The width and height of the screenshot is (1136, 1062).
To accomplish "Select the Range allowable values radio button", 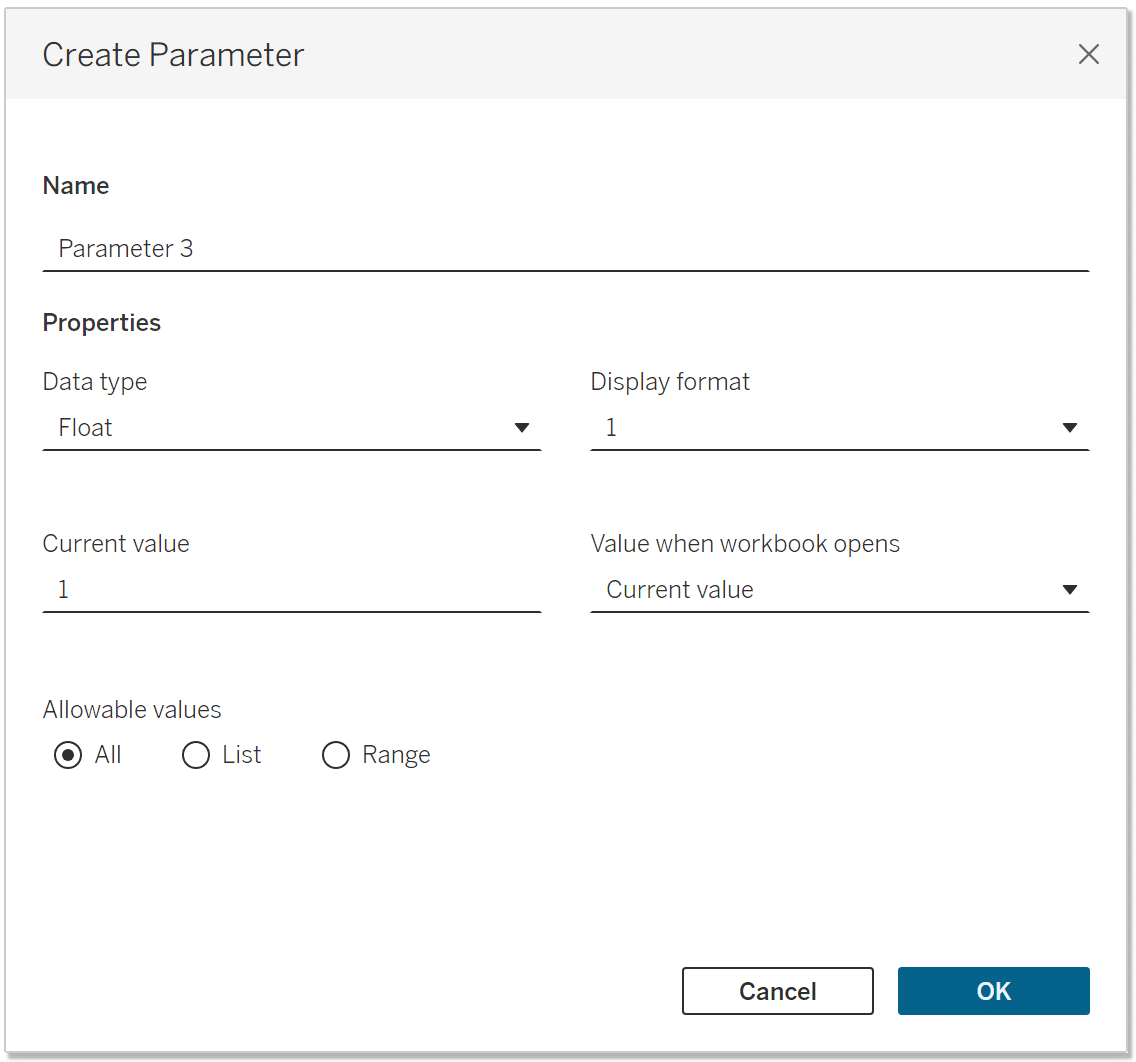I will [336, 755].
